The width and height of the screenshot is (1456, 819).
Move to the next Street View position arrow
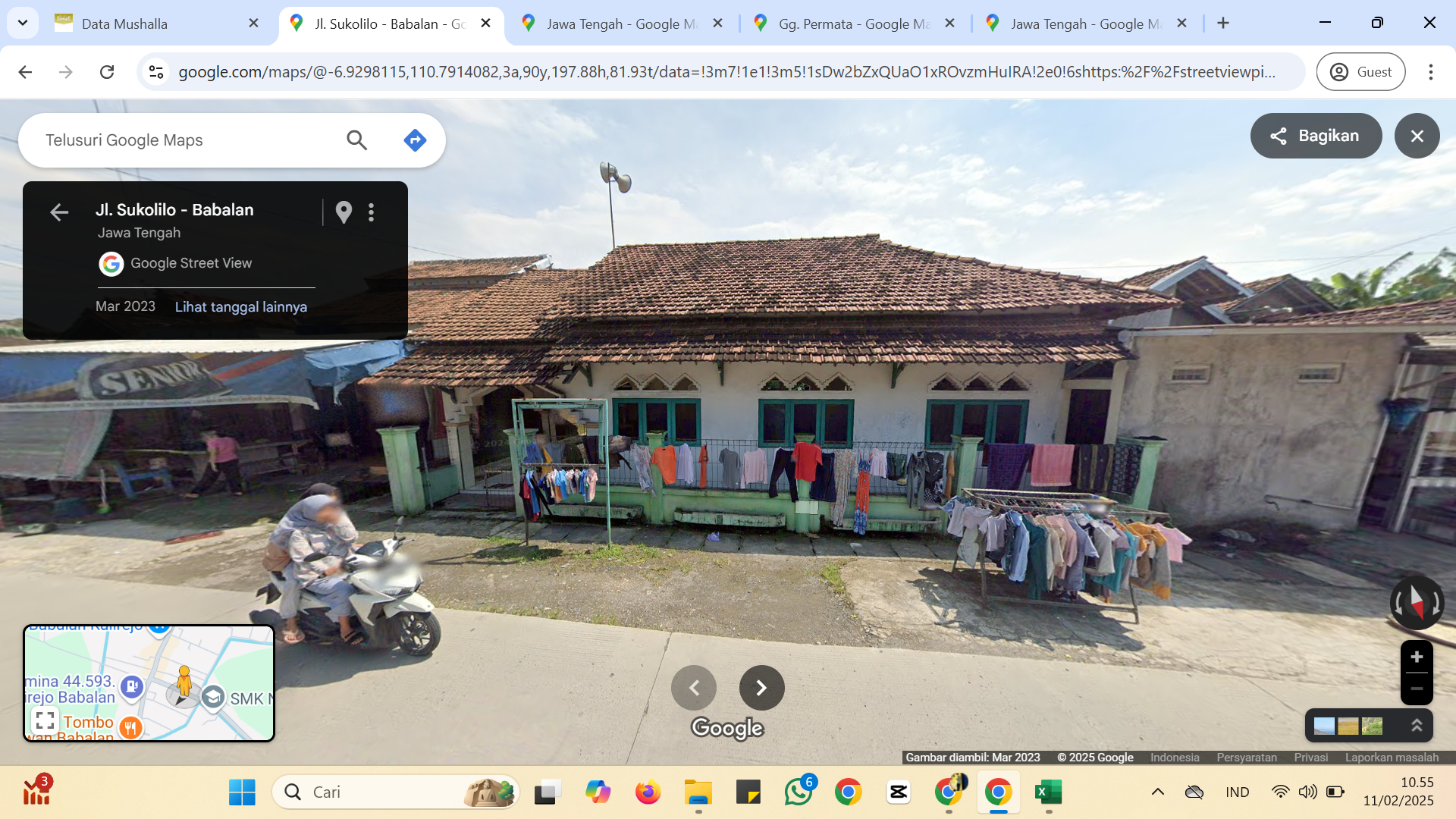(x=761, y=688)
